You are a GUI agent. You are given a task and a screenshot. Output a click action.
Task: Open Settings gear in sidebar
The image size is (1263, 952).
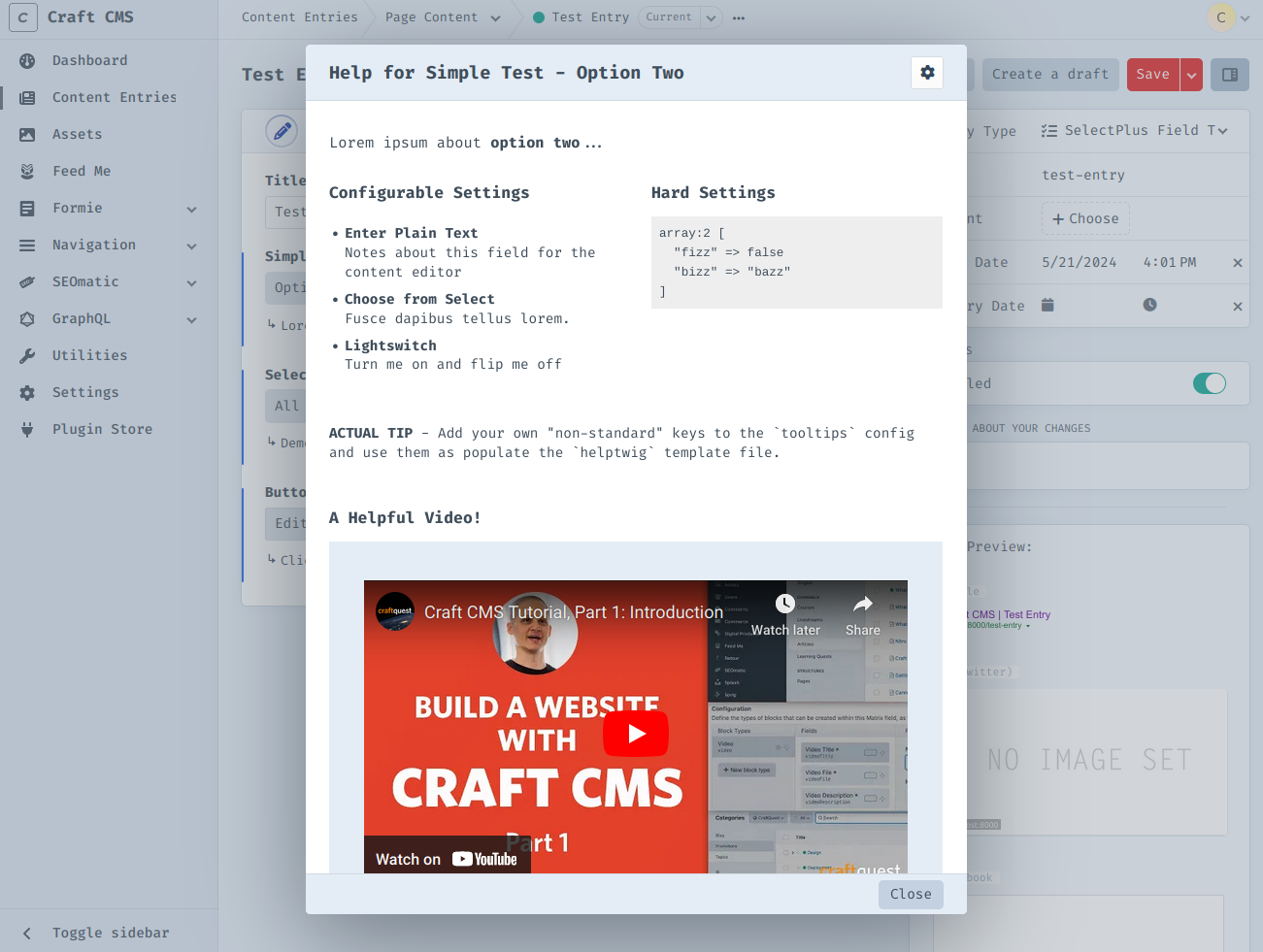pyautogui.click(x=27, y=392)
